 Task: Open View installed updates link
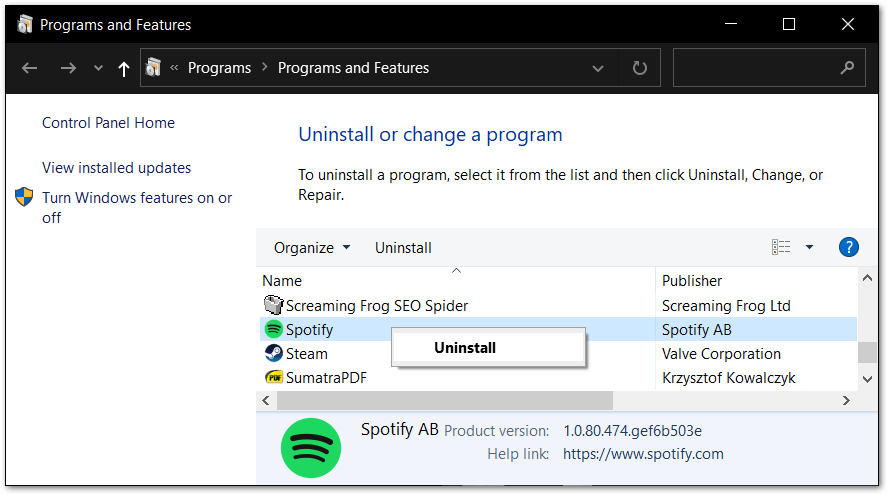[x=116, y=168]
